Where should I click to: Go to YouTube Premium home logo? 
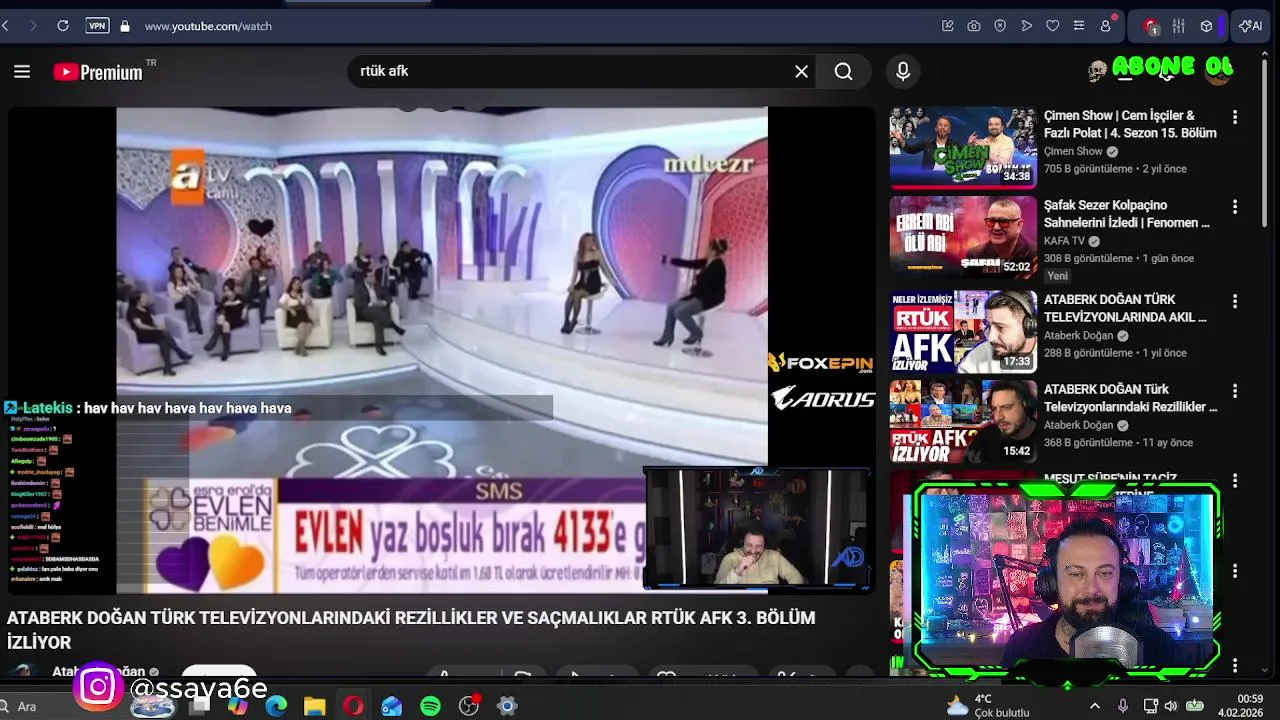coord(98,72)
